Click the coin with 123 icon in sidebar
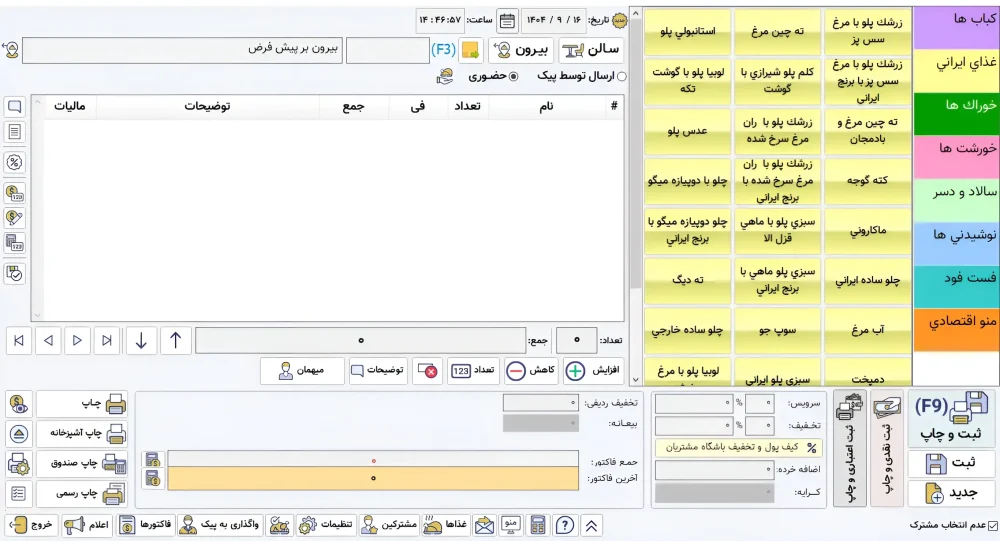This screenshot has height=541, width=1000. (x=15, y=192)
